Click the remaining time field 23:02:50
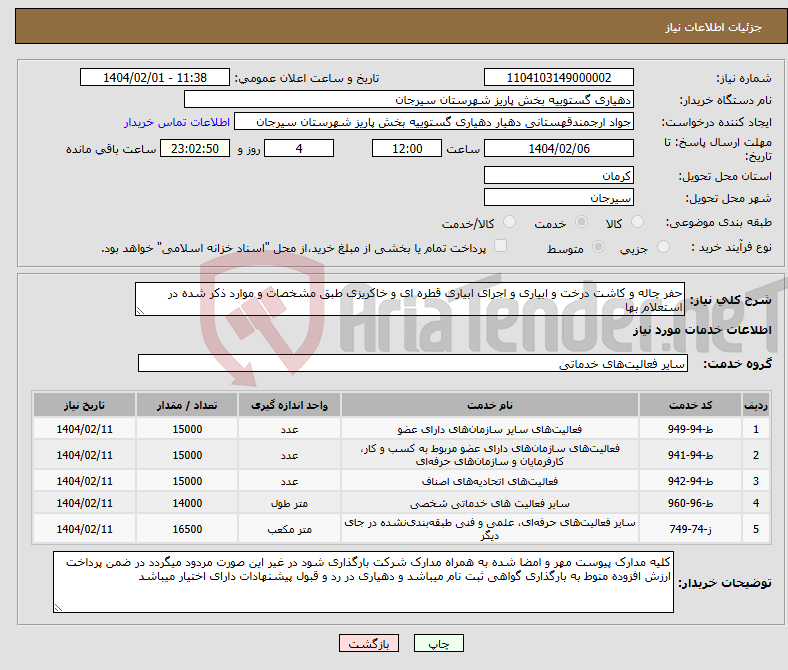This screenshot has width=788, height=670. 195,148
